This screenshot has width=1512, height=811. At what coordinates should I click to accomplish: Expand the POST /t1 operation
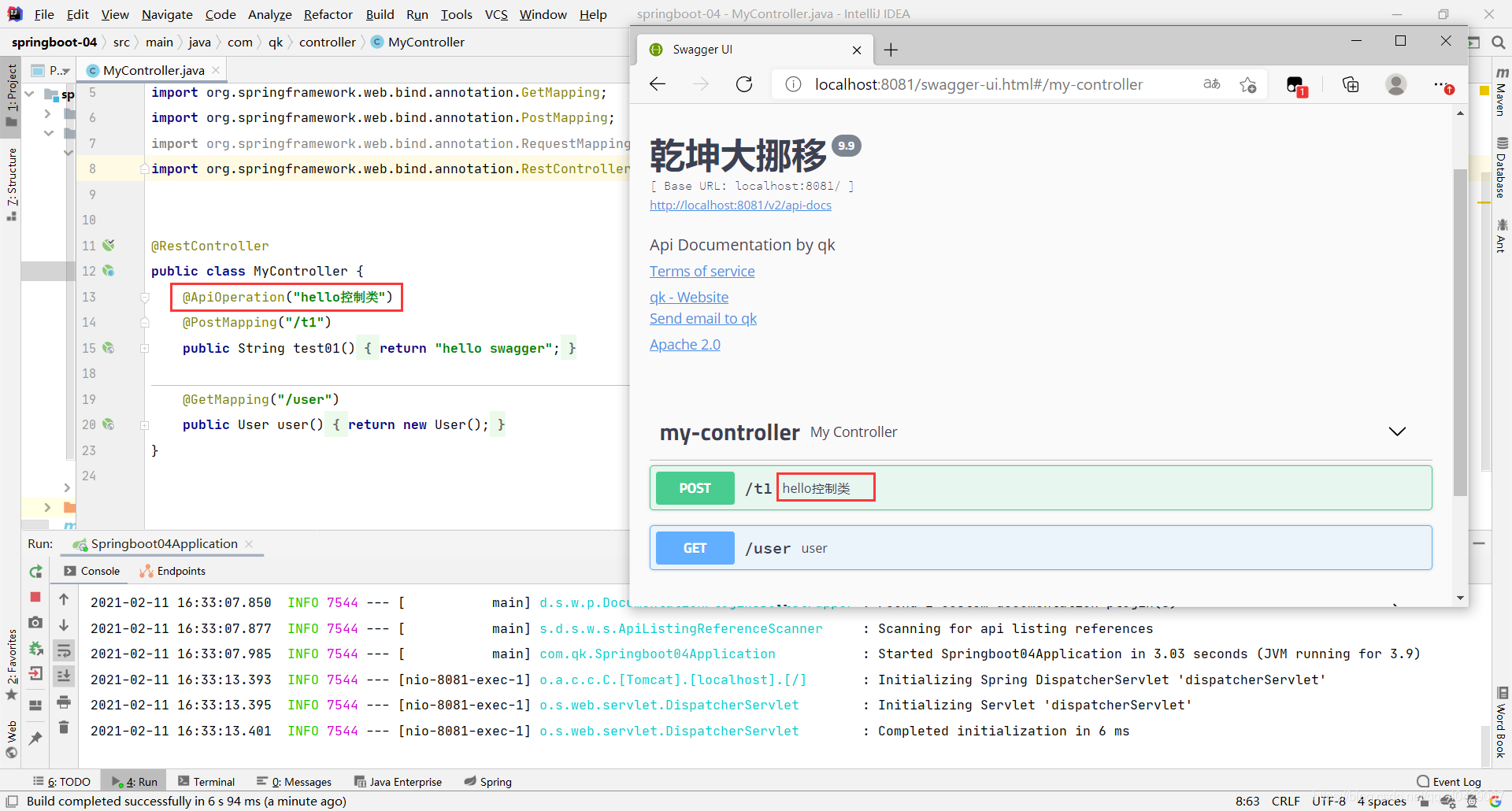1040,488
